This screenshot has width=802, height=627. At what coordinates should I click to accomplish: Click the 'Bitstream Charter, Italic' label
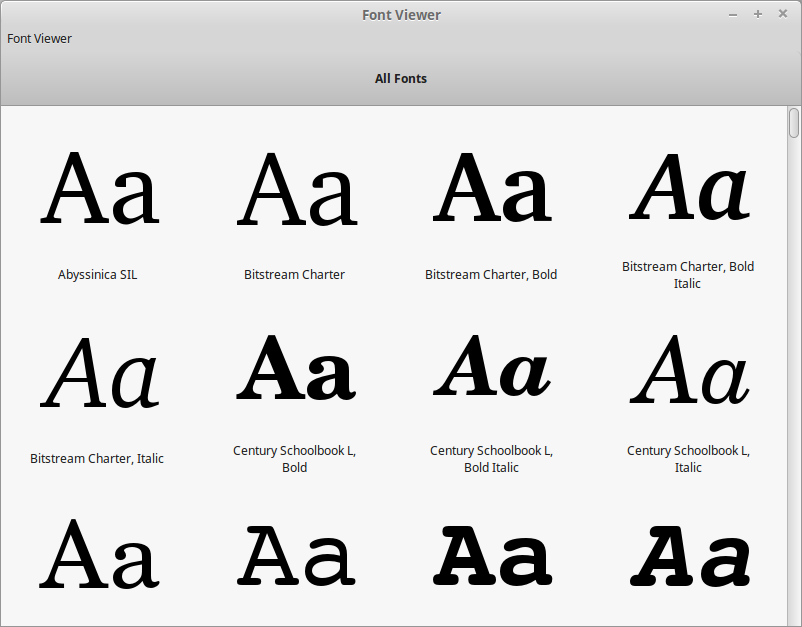[97, 459]
